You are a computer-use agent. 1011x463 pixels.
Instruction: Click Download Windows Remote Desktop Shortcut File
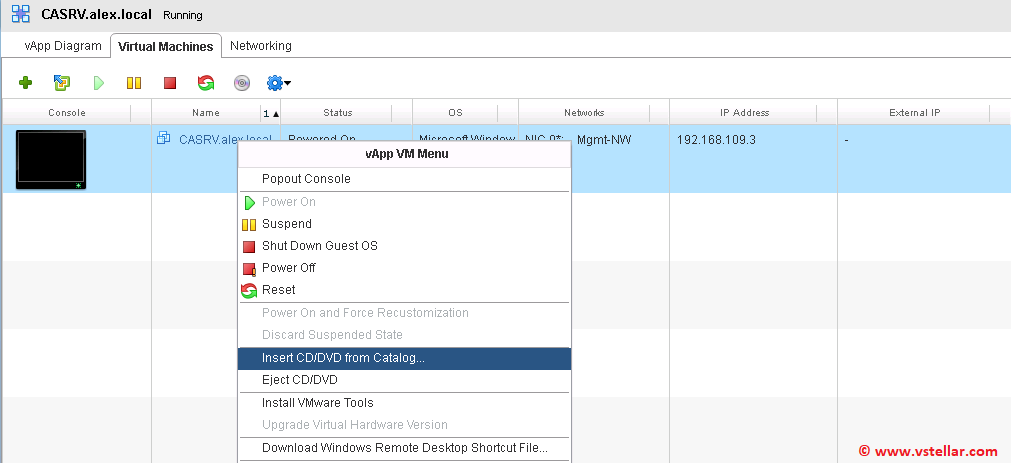(404, 448)
